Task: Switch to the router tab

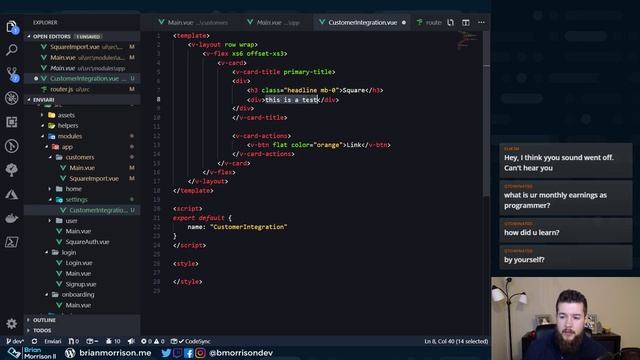Action: (x=429, y=22)
